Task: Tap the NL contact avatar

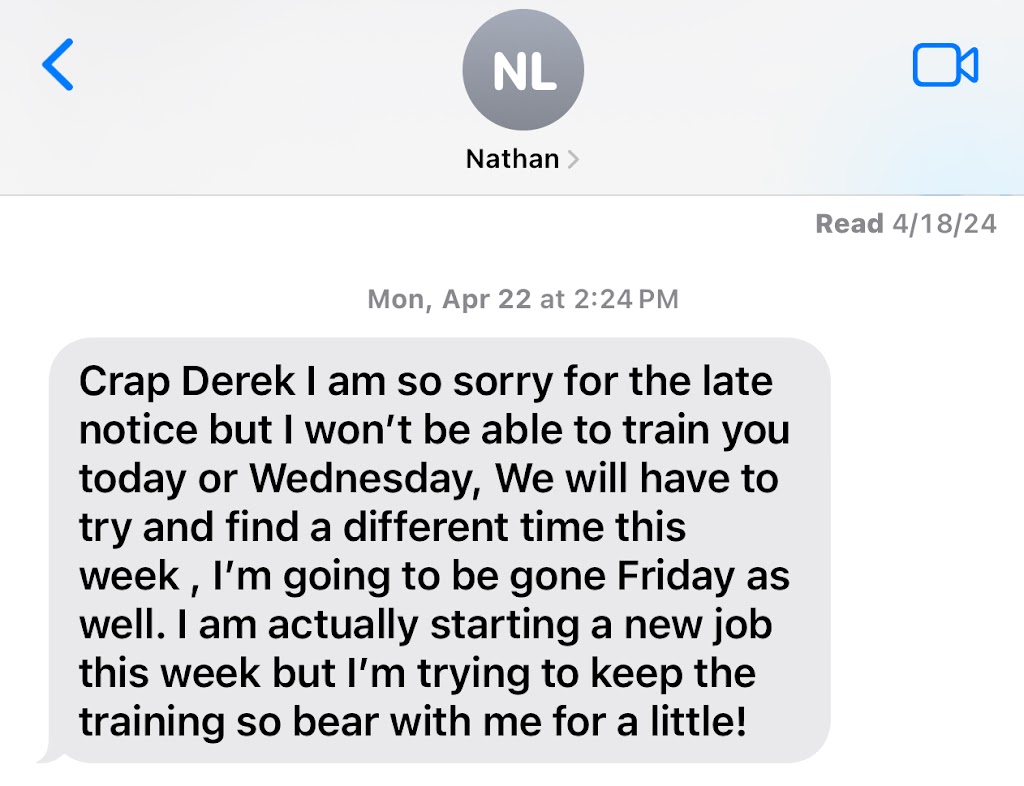Action: (x=522, y=72)
